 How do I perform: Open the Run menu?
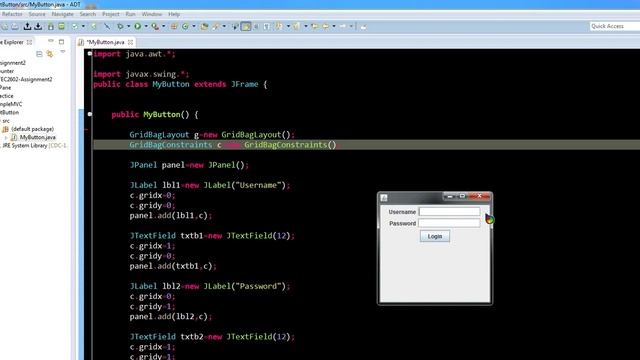pyautogui.click(x=130, y=14)
